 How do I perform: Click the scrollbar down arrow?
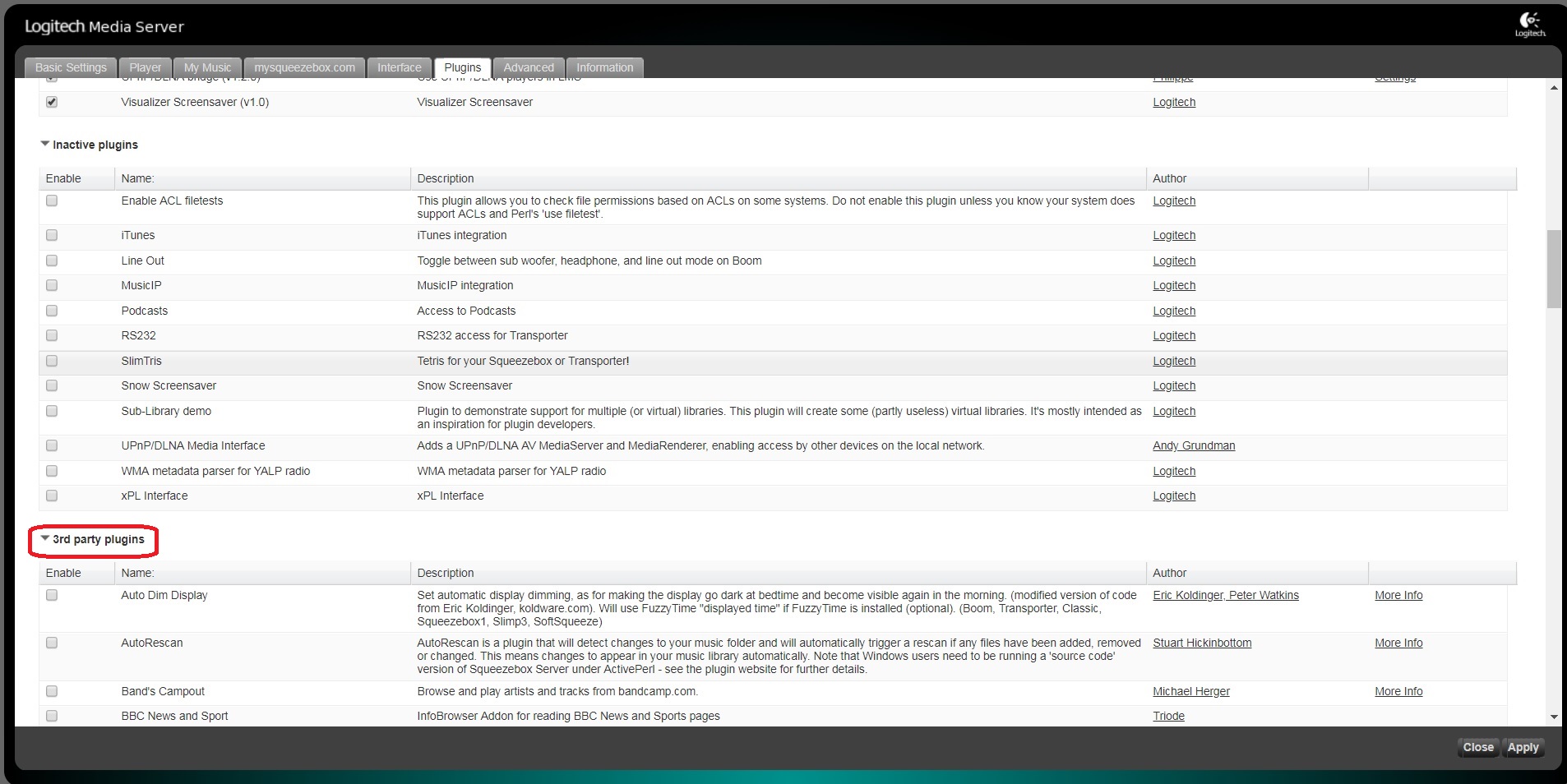click(x=1553, y=717)
